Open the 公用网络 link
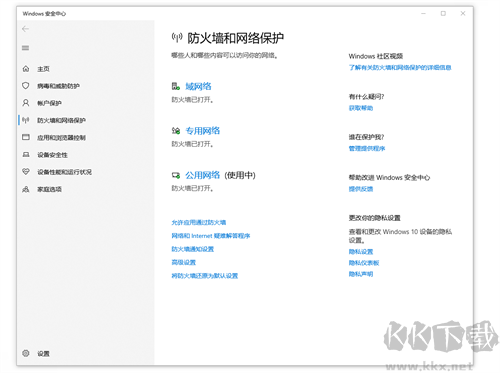 [x=203, y=175]
